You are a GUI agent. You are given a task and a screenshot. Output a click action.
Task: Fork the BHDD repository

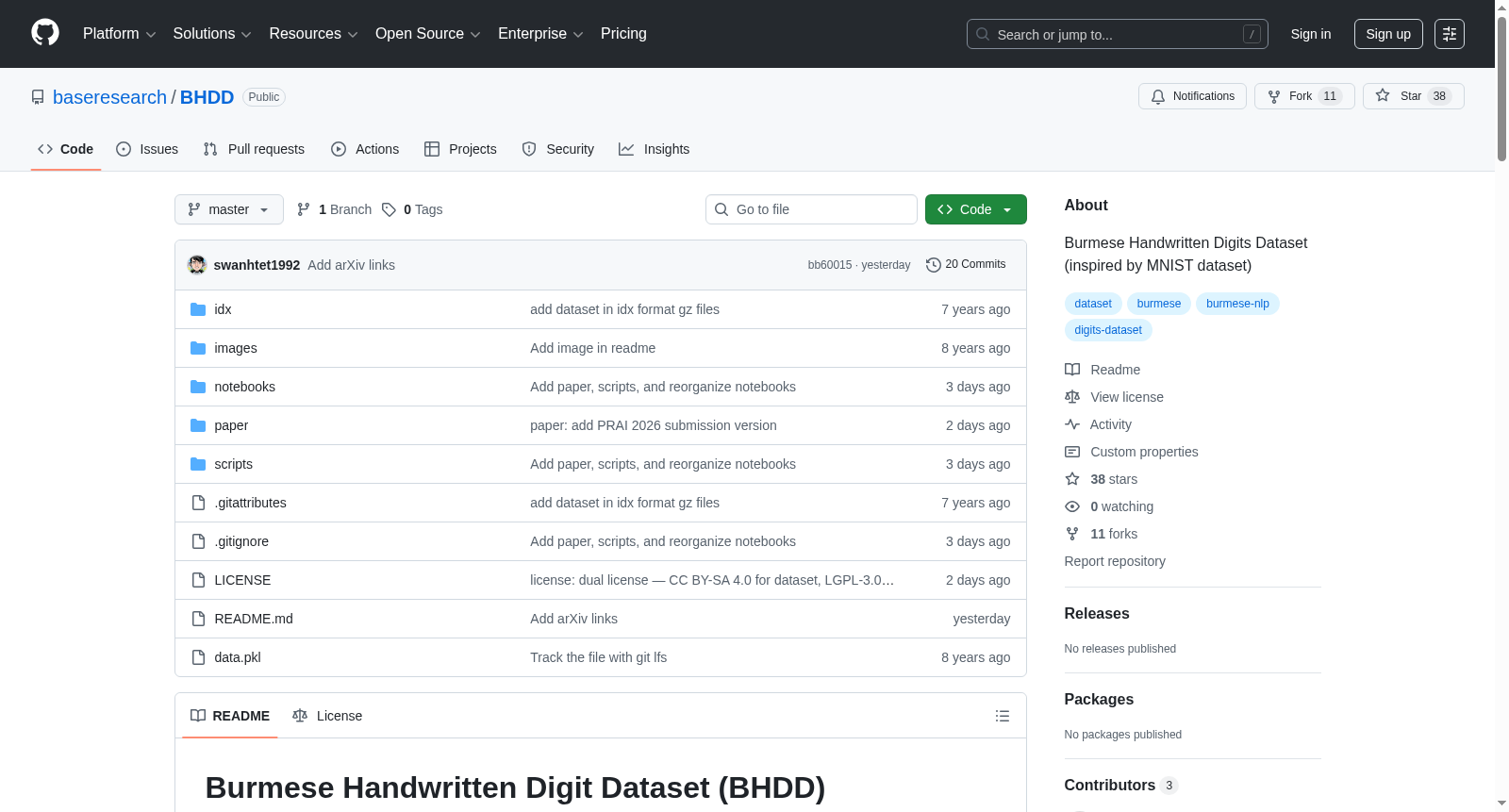coord(1304,96)
